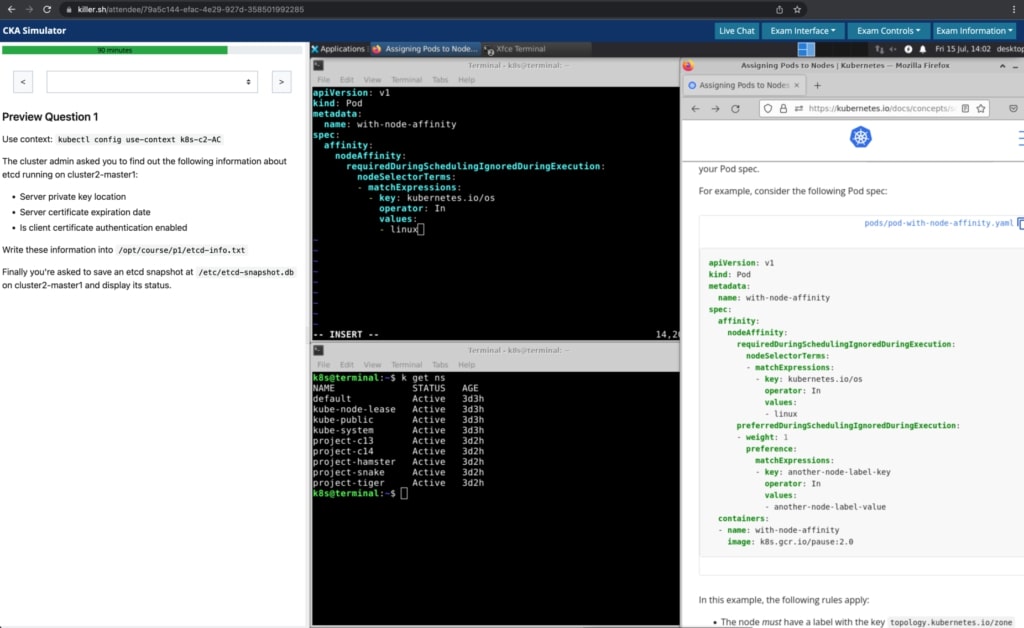
Task: Open the question selector combo box
Action: (x=151, y=81)
